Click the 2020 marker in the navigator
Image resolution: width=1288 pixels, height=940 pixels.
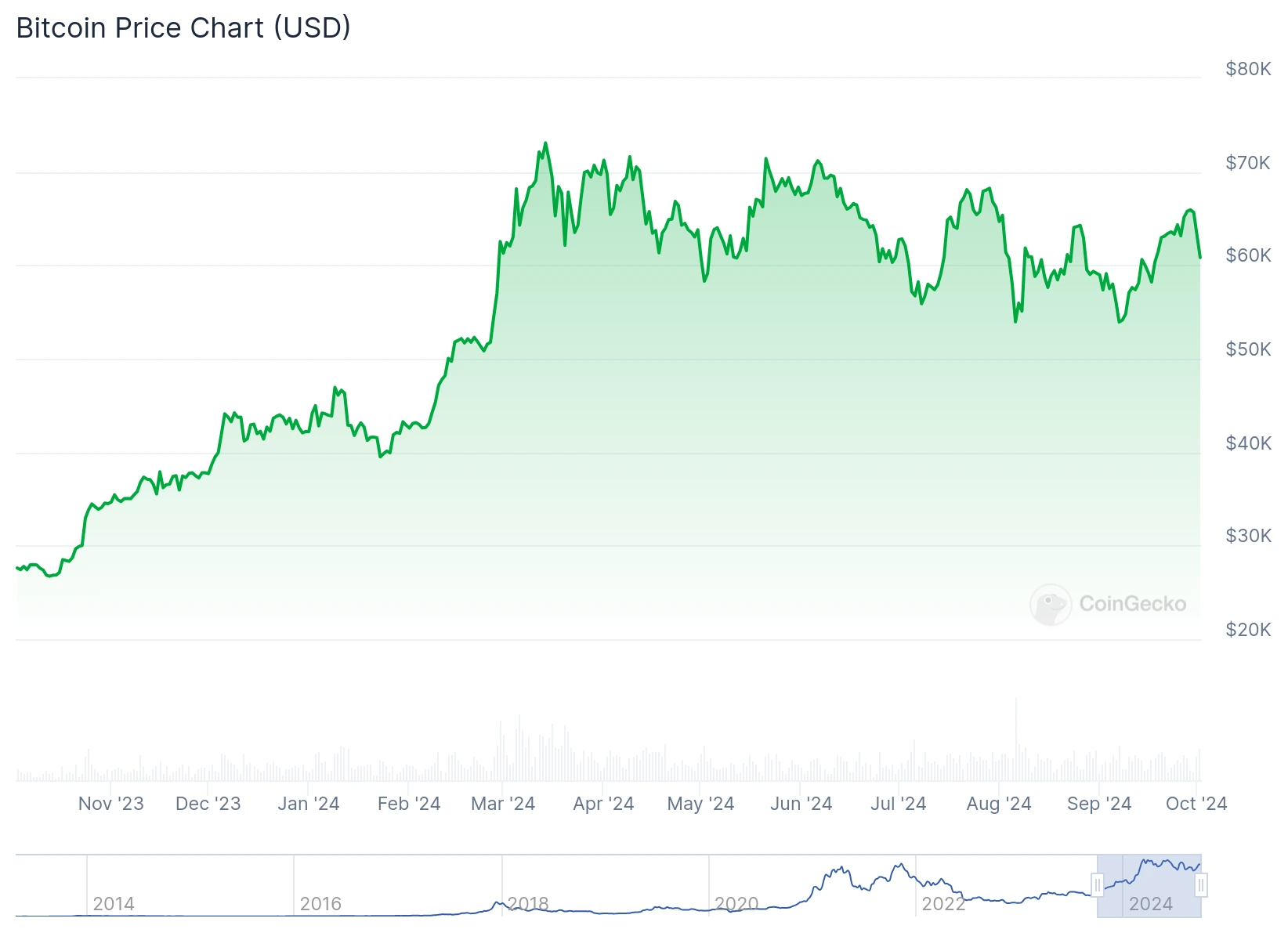click(x=736, y=904)
